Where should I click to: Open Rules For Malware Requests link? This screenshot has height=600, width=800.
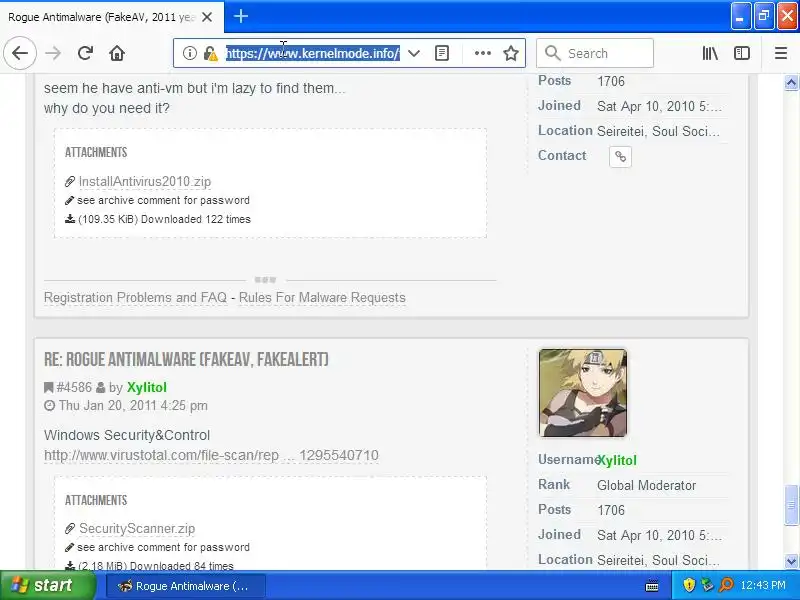[322, 297]
